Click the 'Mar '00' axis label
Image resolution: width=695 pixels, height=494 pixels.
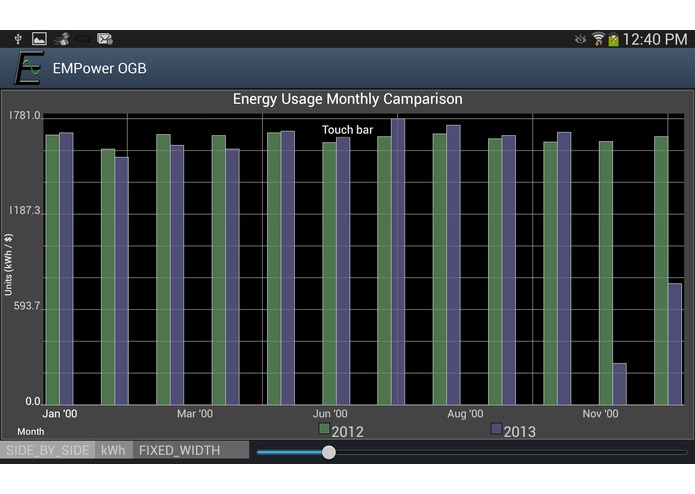[x=195, y=414]
